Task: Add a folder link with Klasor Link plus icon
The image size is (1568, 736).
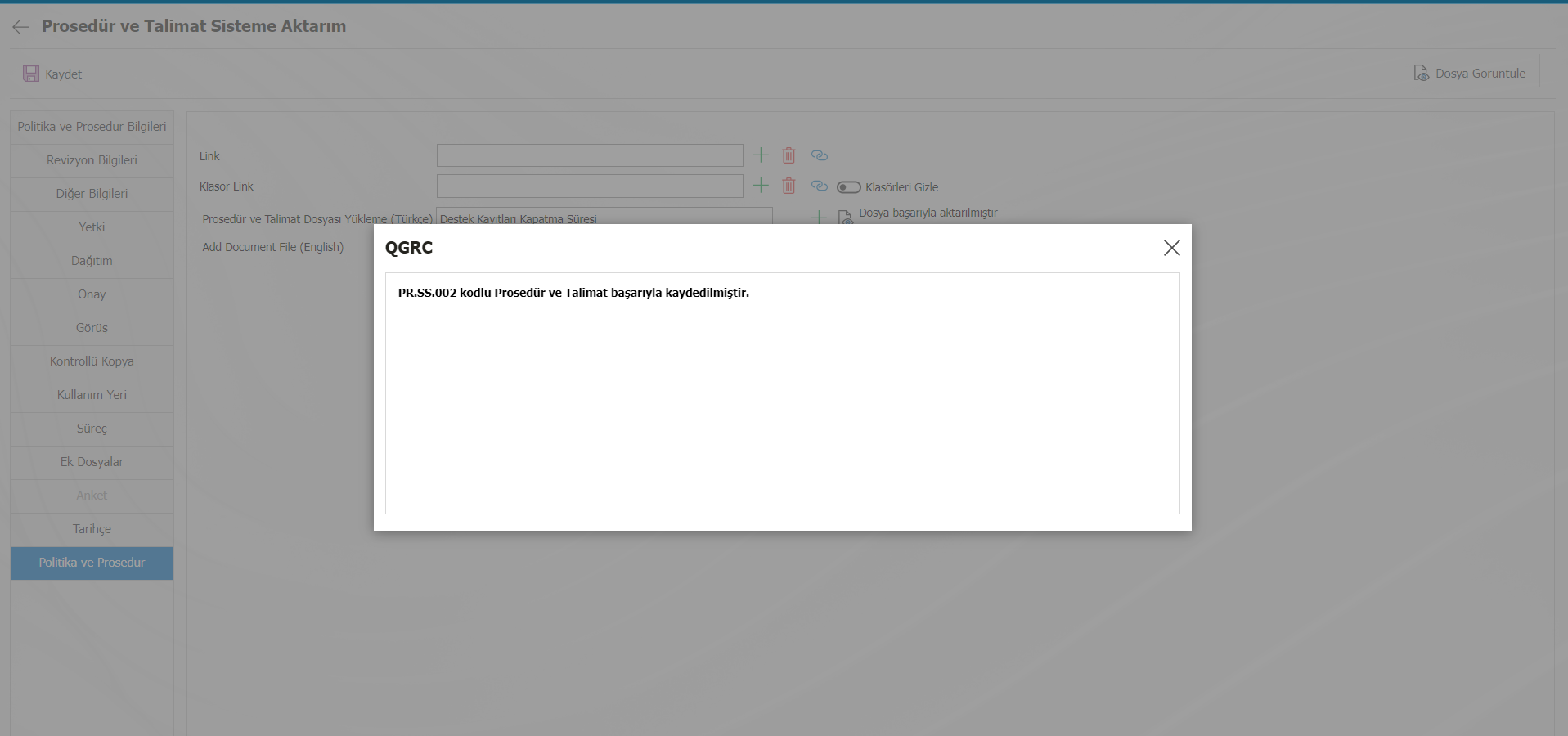Action: (761, 186)
